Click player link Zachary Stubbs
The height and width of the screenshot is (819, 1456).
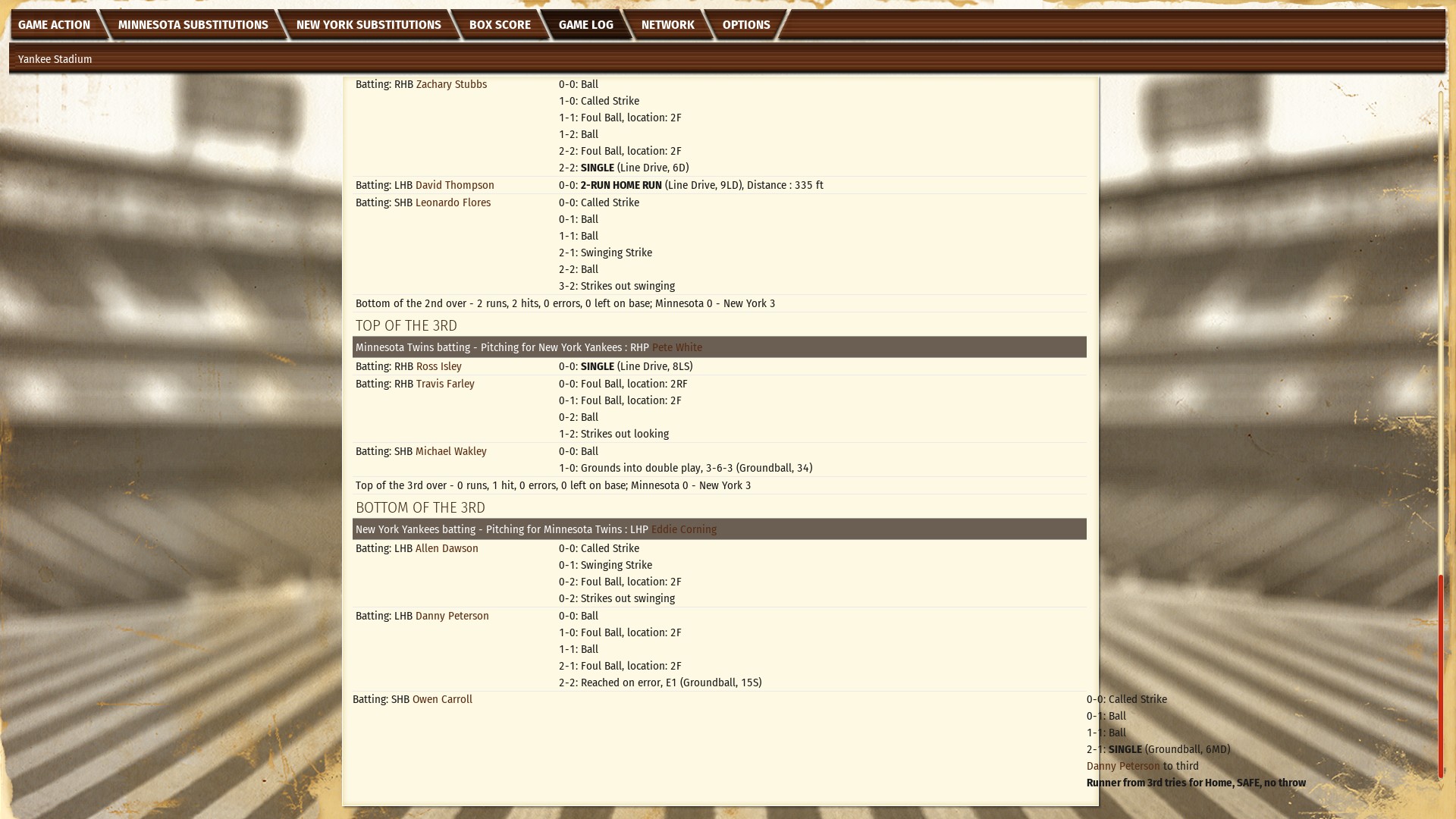pyautogui.click(x=451, y=85)
